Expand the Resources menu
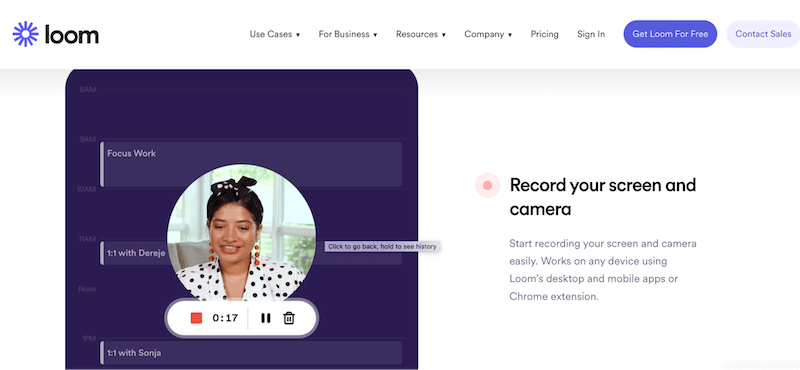 coord(421,34)
